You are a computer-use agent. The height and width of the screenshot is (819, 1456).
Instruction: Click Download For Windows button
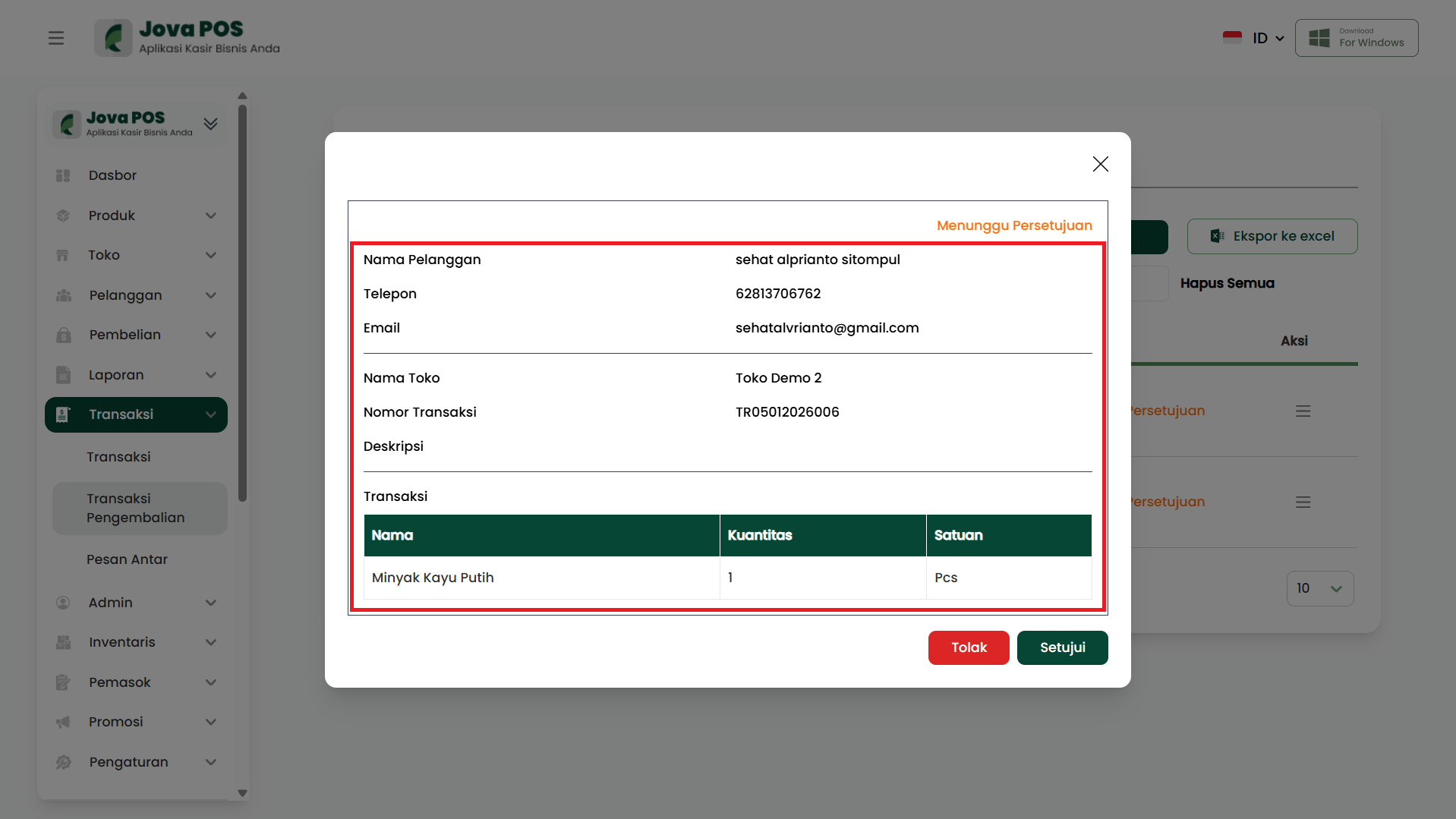[1356, 38]
